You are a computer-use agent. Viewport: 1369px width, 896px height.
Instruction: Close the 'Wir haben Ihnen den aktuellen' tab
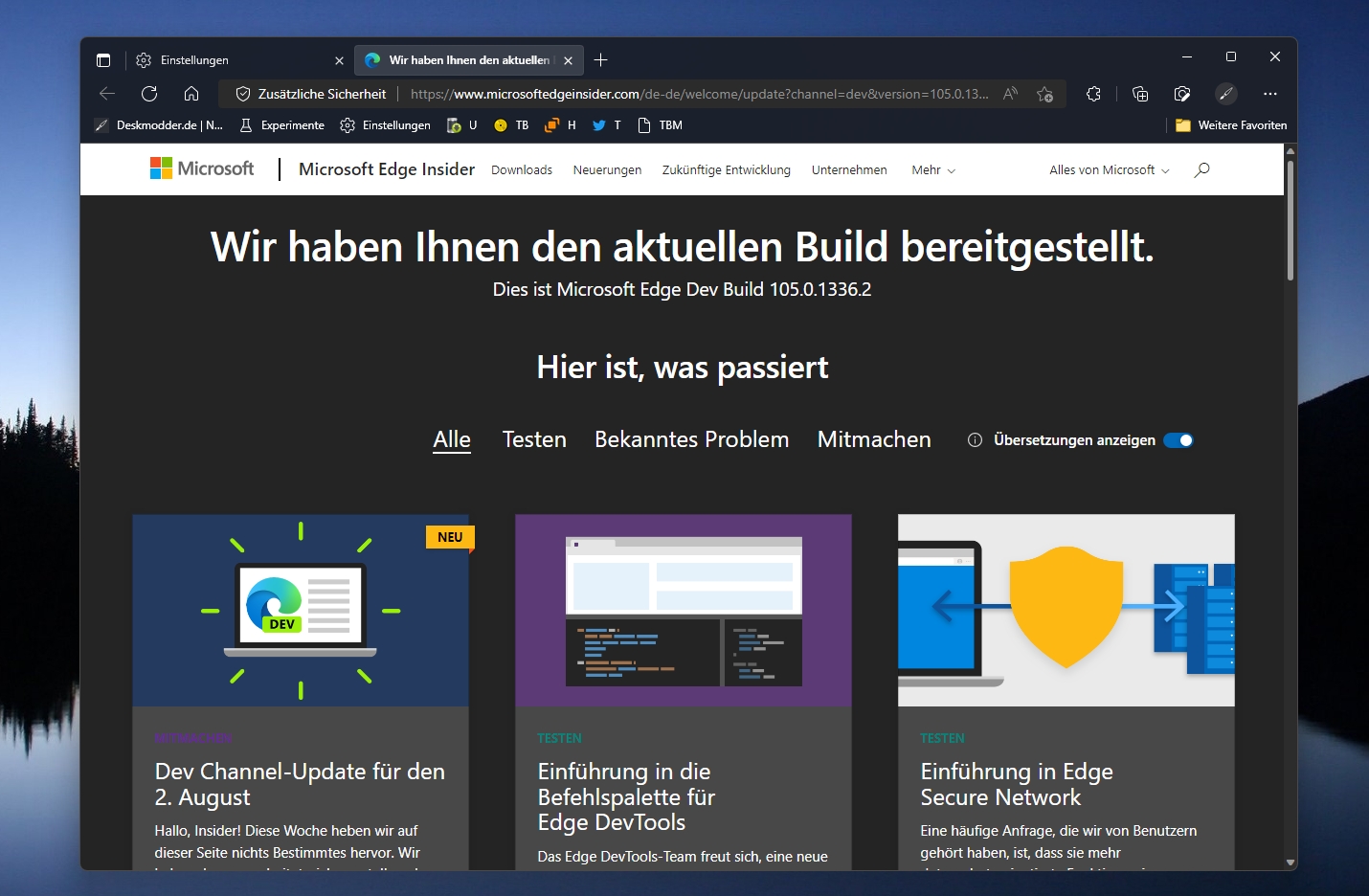pos(568,60)
